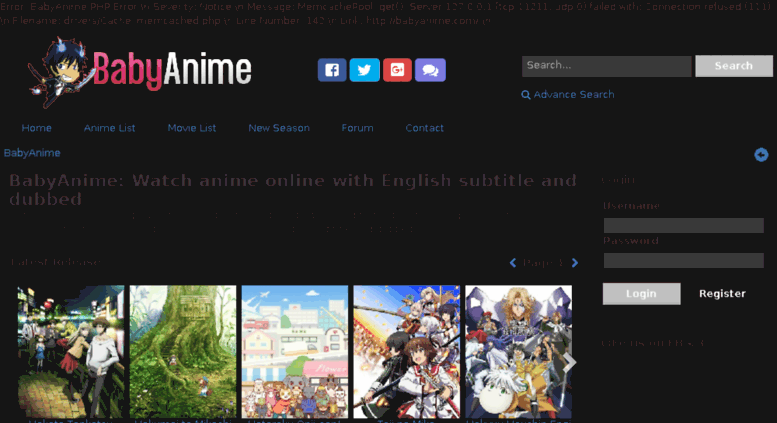Click the BabyAnime breadcrumb link
This screenshot has height=423, width=777.
click(x=32, y=153)
